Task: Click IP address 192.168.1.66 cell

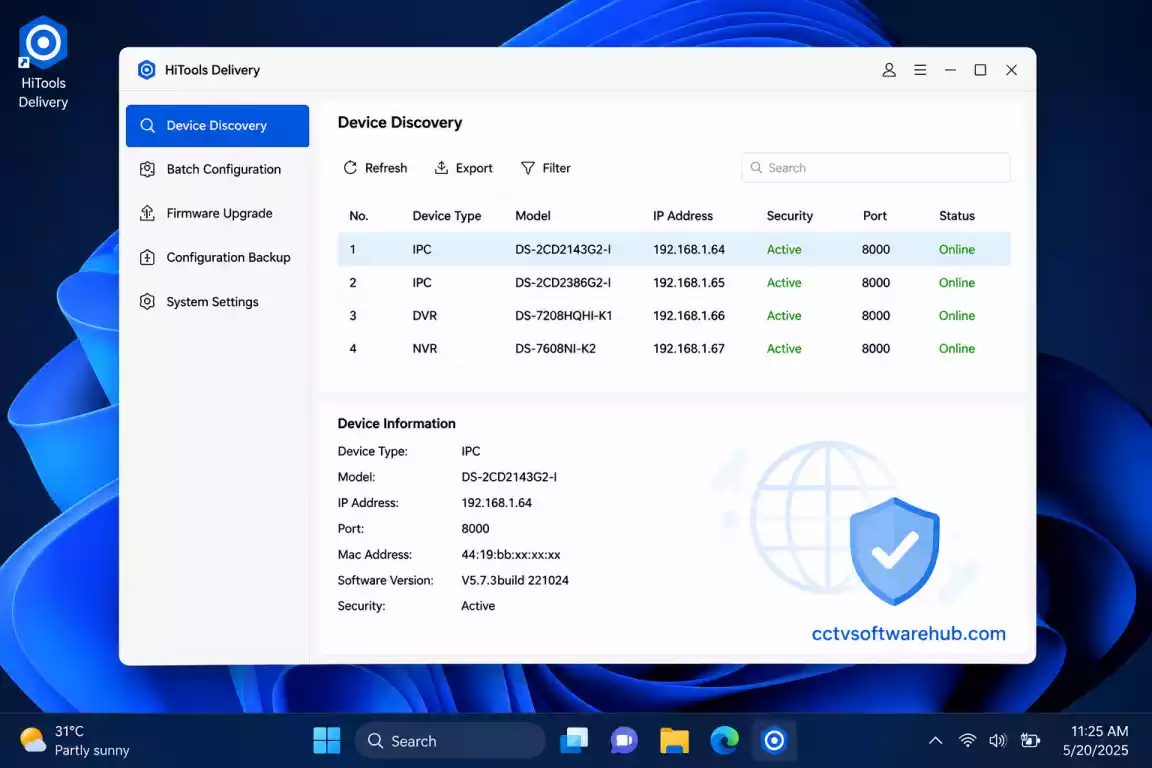Action: point(688,315)
